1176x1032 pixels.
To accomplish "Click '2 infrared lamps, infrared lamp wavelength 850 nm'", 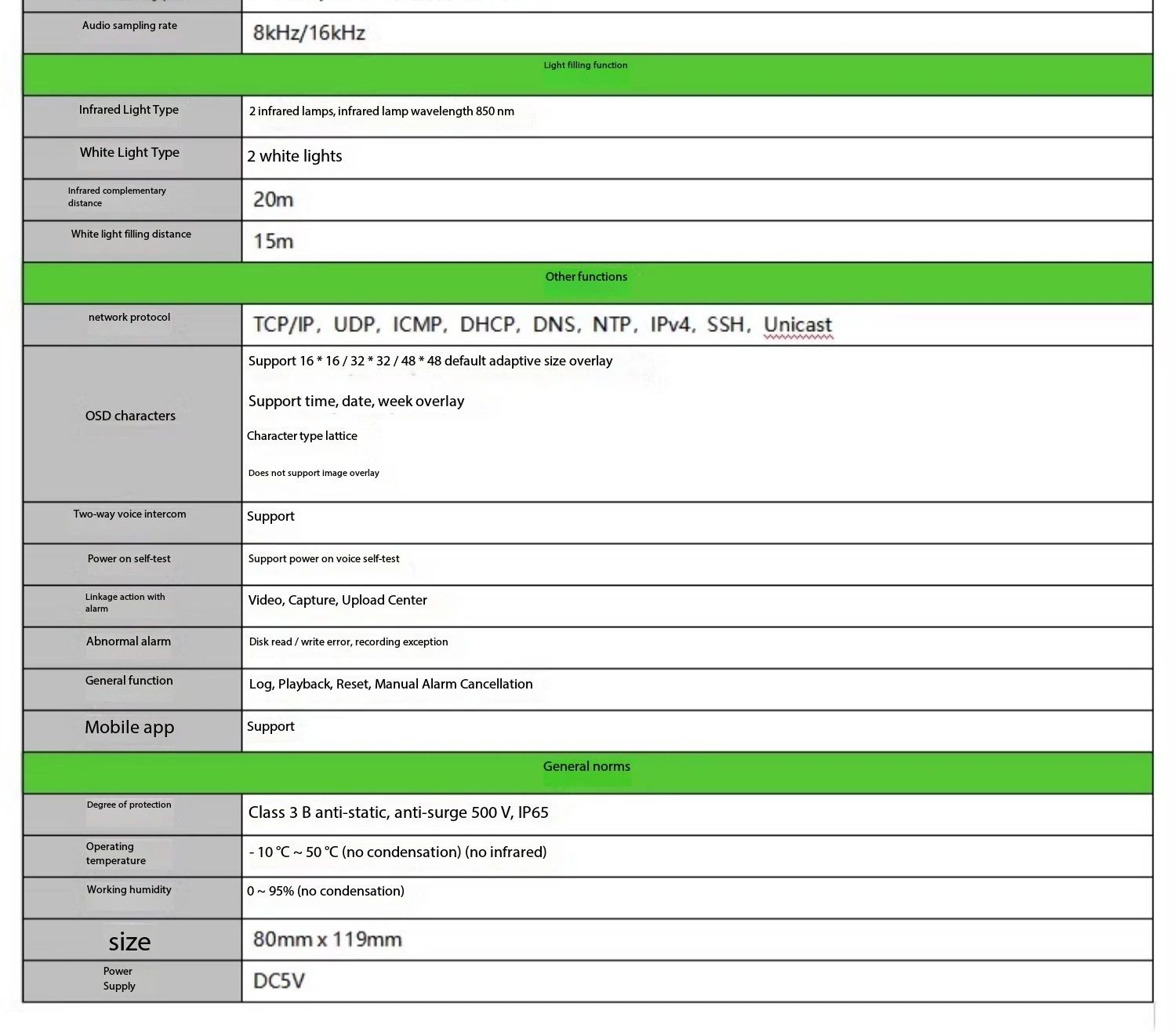I will coord(381,111).
